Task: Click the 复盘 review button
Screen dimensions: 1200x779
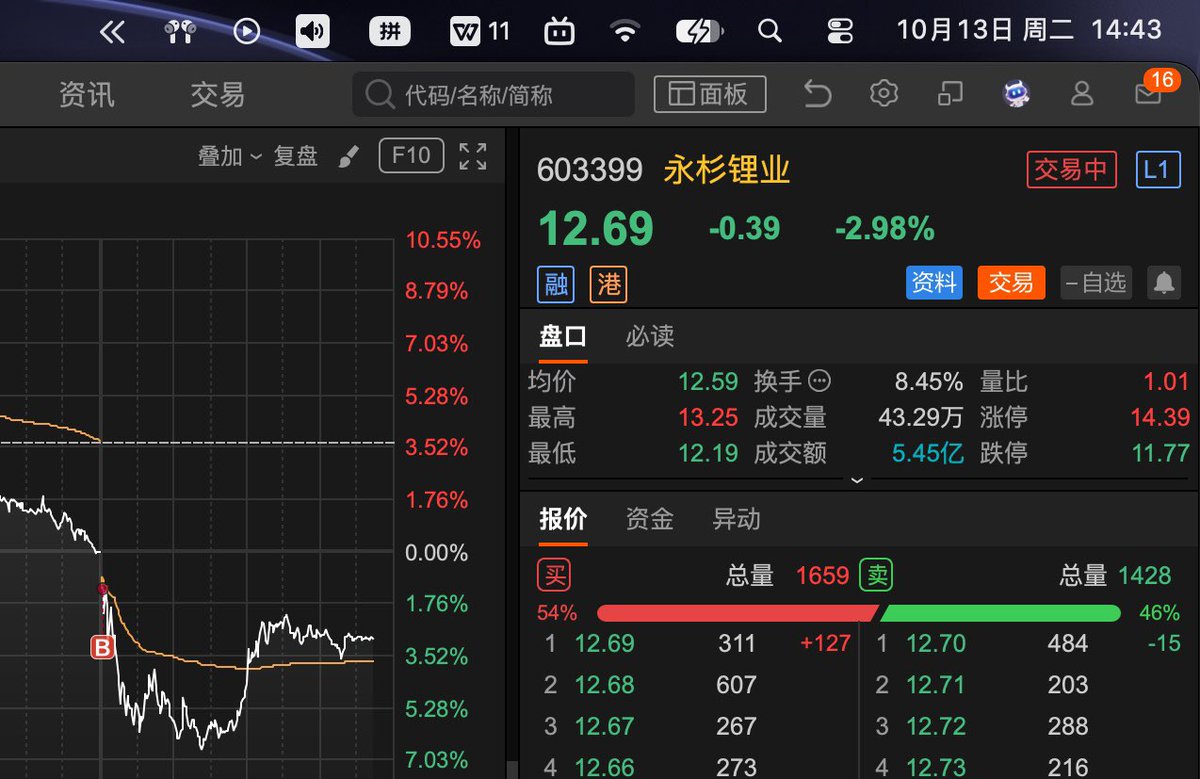Action: coord(296,156)
